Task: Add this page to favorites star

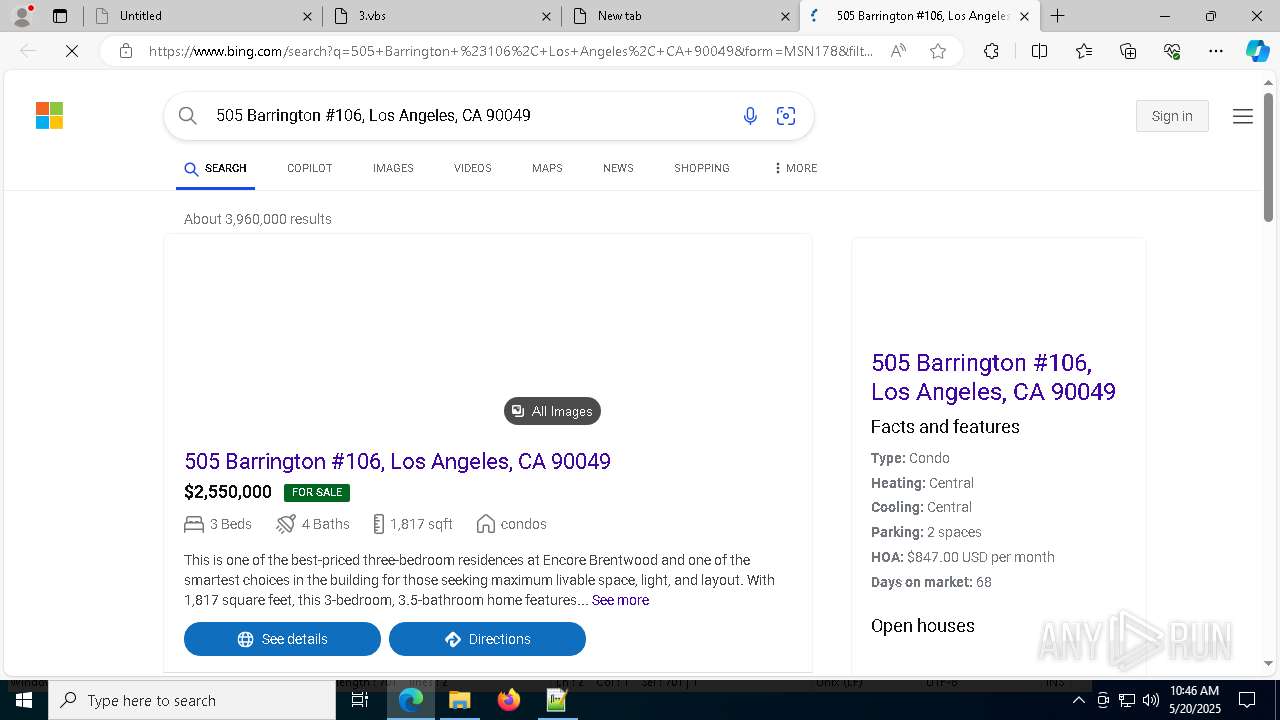Action: [x=938, y=51]
